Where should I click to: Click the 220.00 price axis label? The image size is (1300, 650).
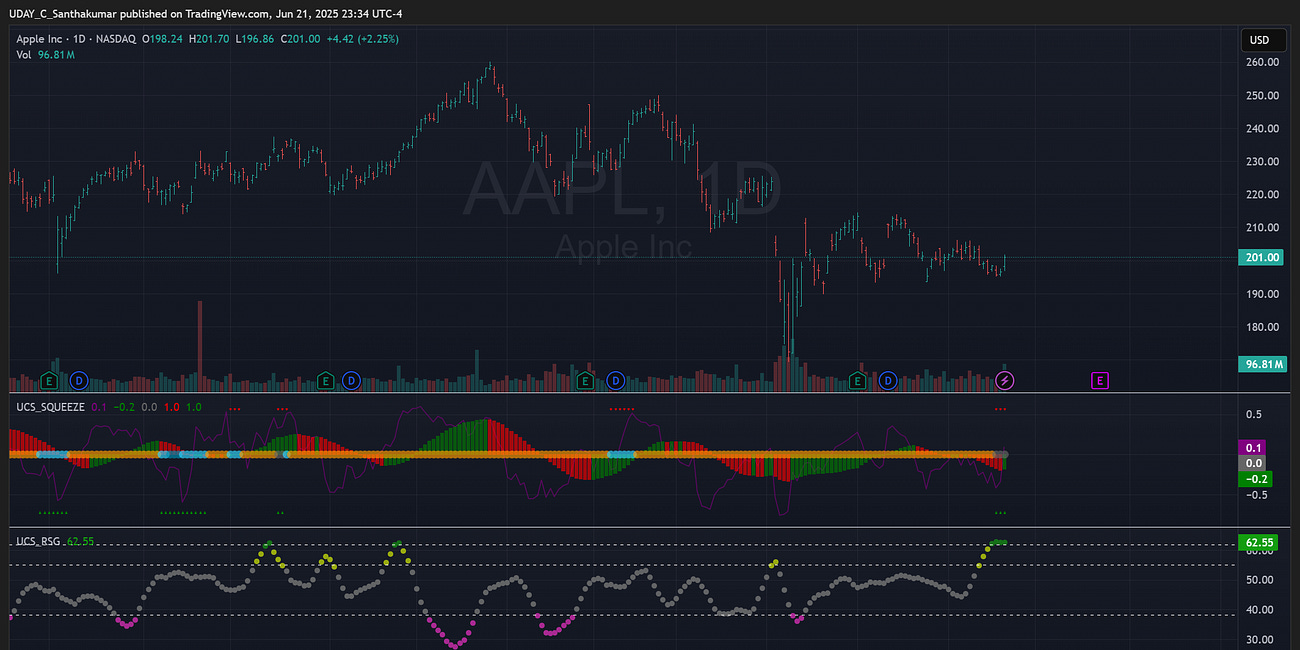(1264, 194)
